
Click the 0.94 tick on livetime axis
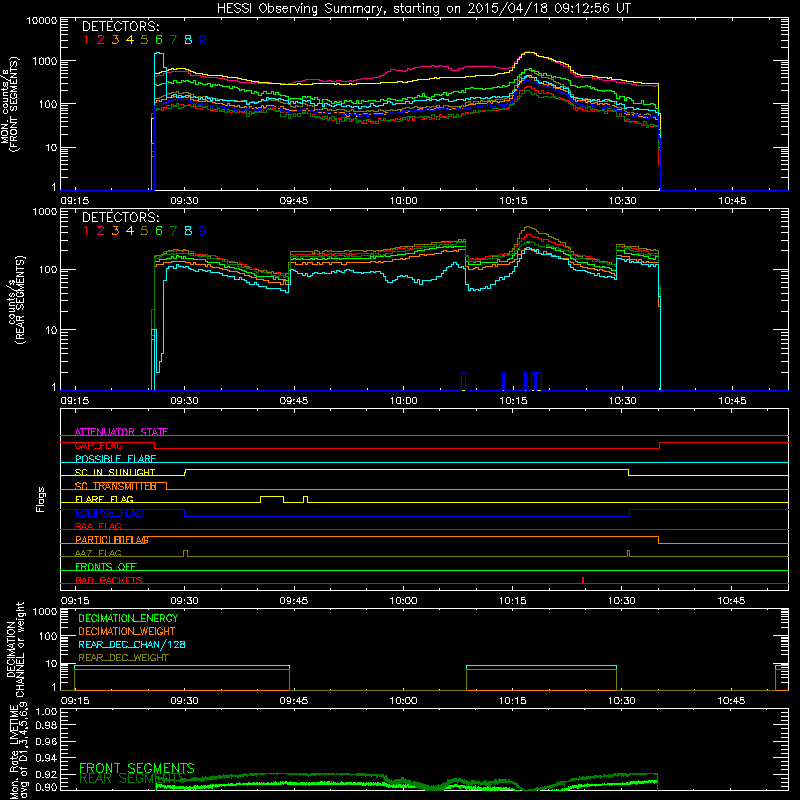tap(46, 758)
